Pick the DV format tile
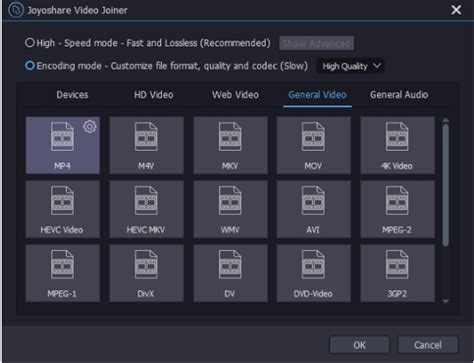 pyautogui.click(x=230, y=273)
